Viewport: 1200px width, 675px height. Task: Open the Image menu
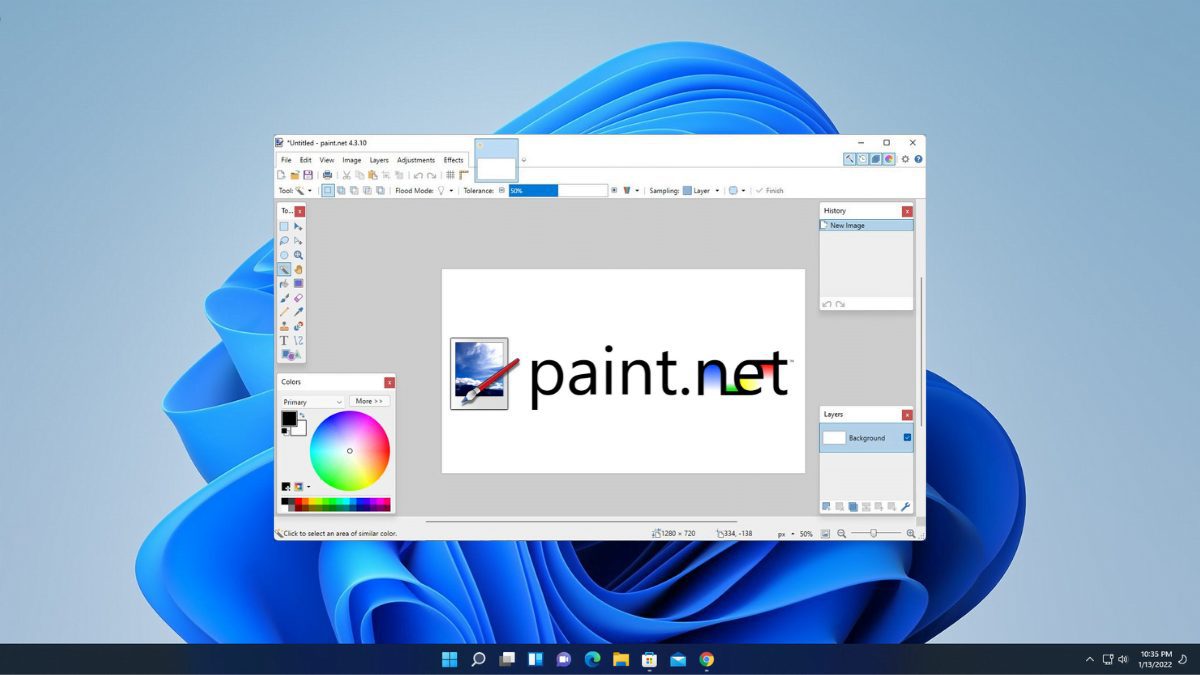click(x=352, y=160)
